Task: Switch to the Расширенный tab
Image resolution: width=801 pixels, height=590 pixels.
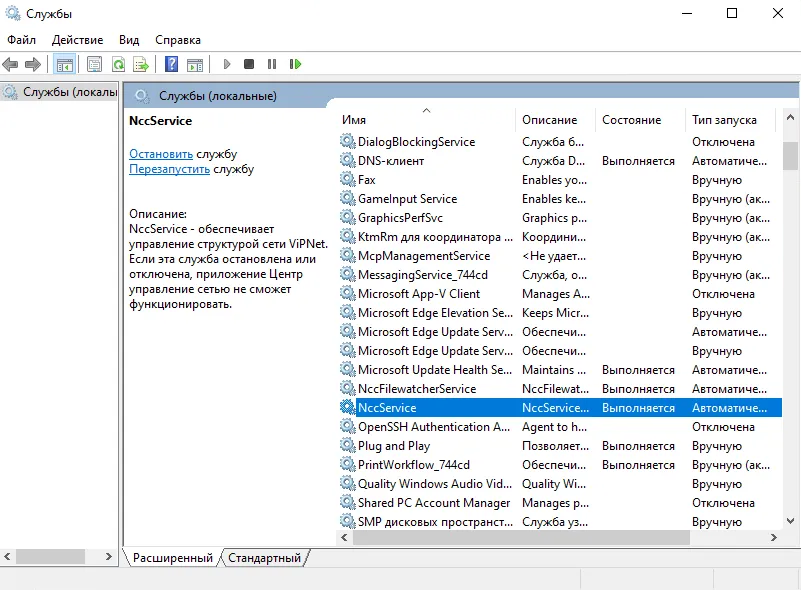Action: click(173, 558)
